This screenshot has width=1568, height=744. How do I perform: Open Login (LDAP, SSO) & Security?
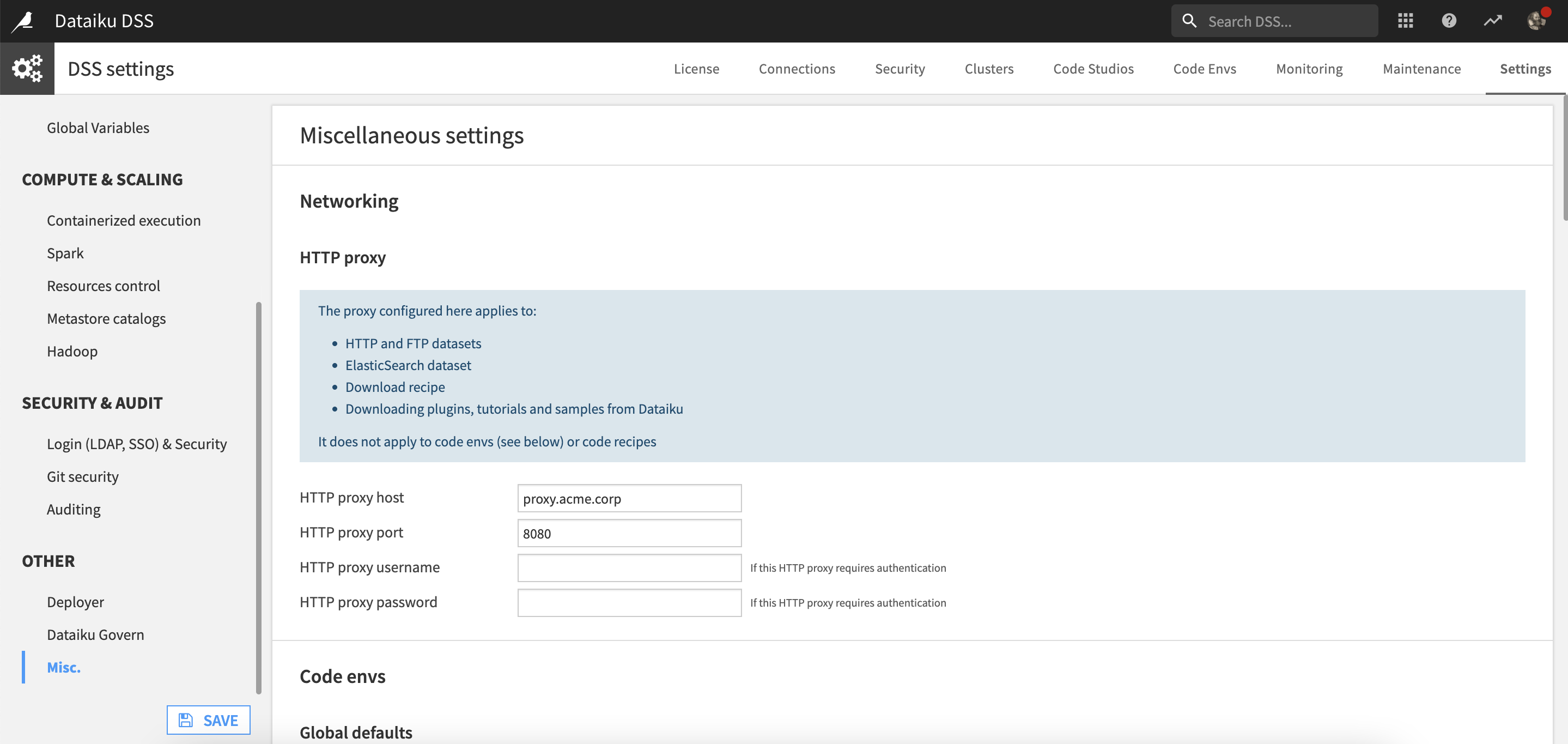[136, 444]
